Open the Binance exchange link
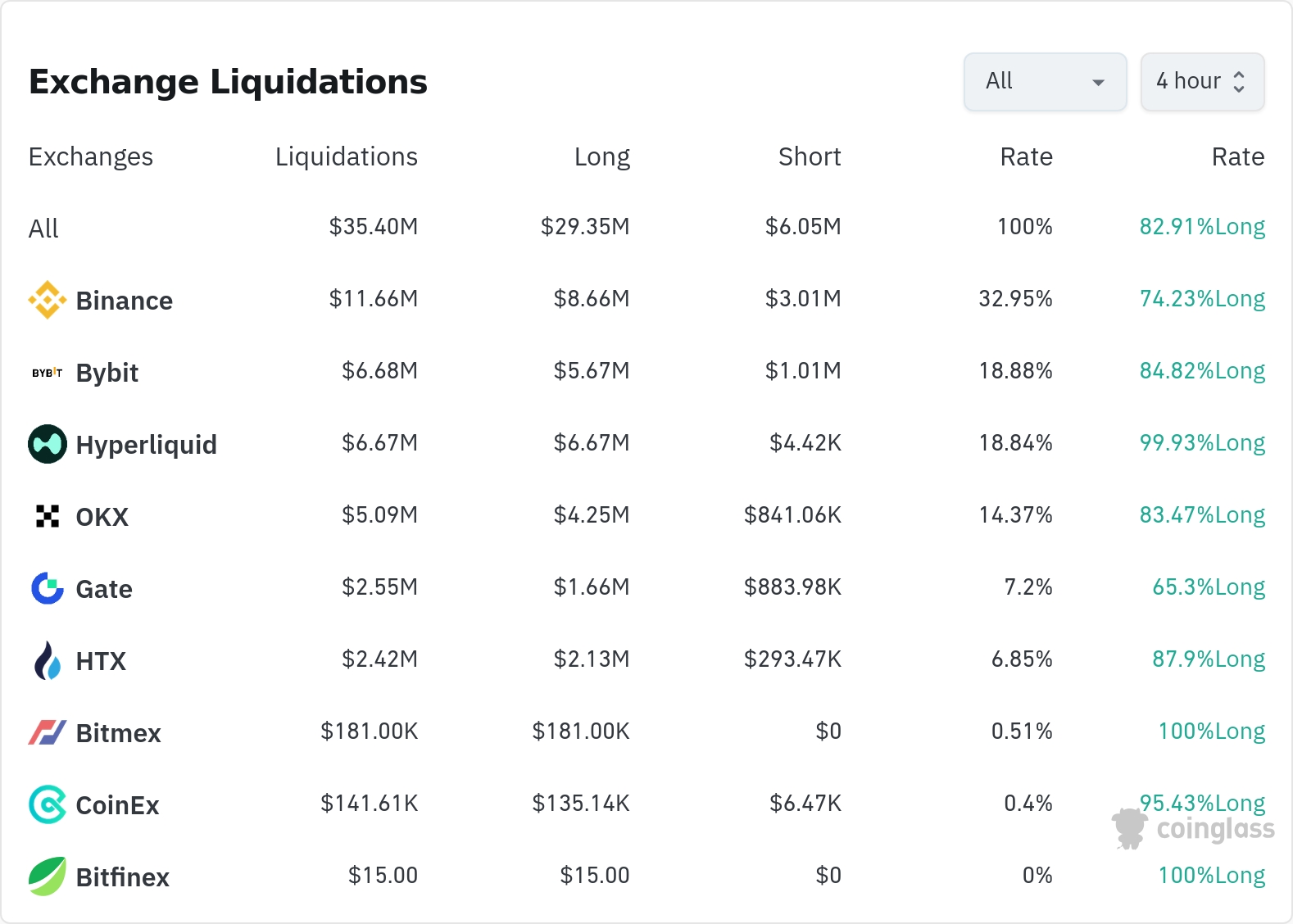1293x924 pixels. click(124, 301)
